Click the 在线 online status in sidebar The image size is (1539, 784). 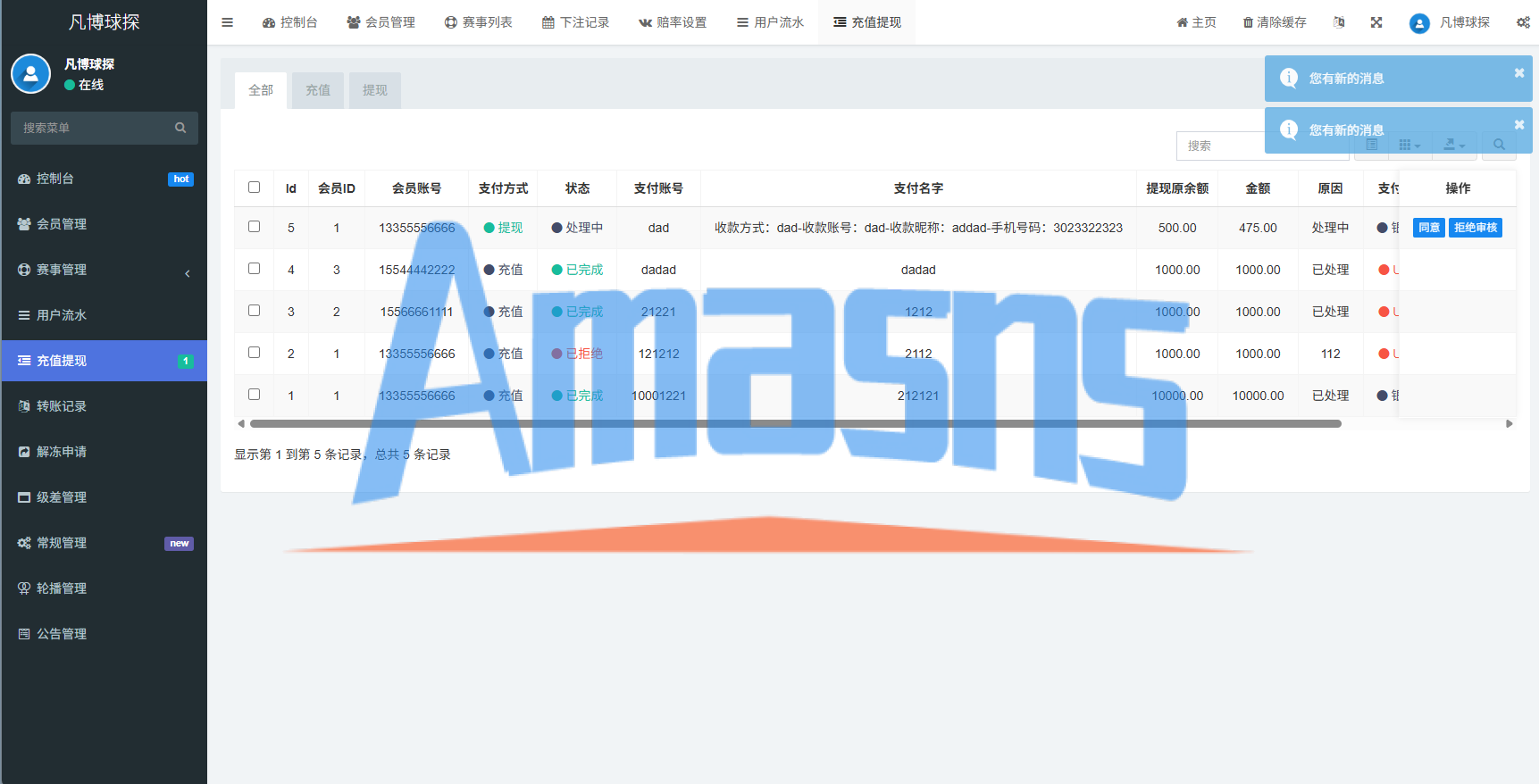pos(84,85)
